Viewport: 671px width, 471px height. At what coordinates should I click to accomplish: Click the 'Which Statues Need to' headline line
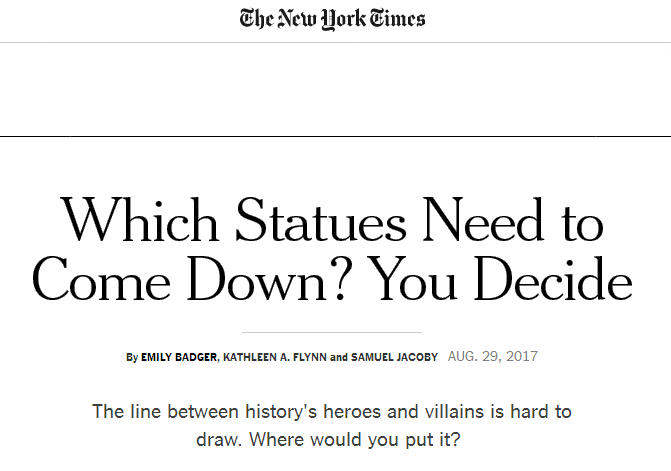(332, 219)
